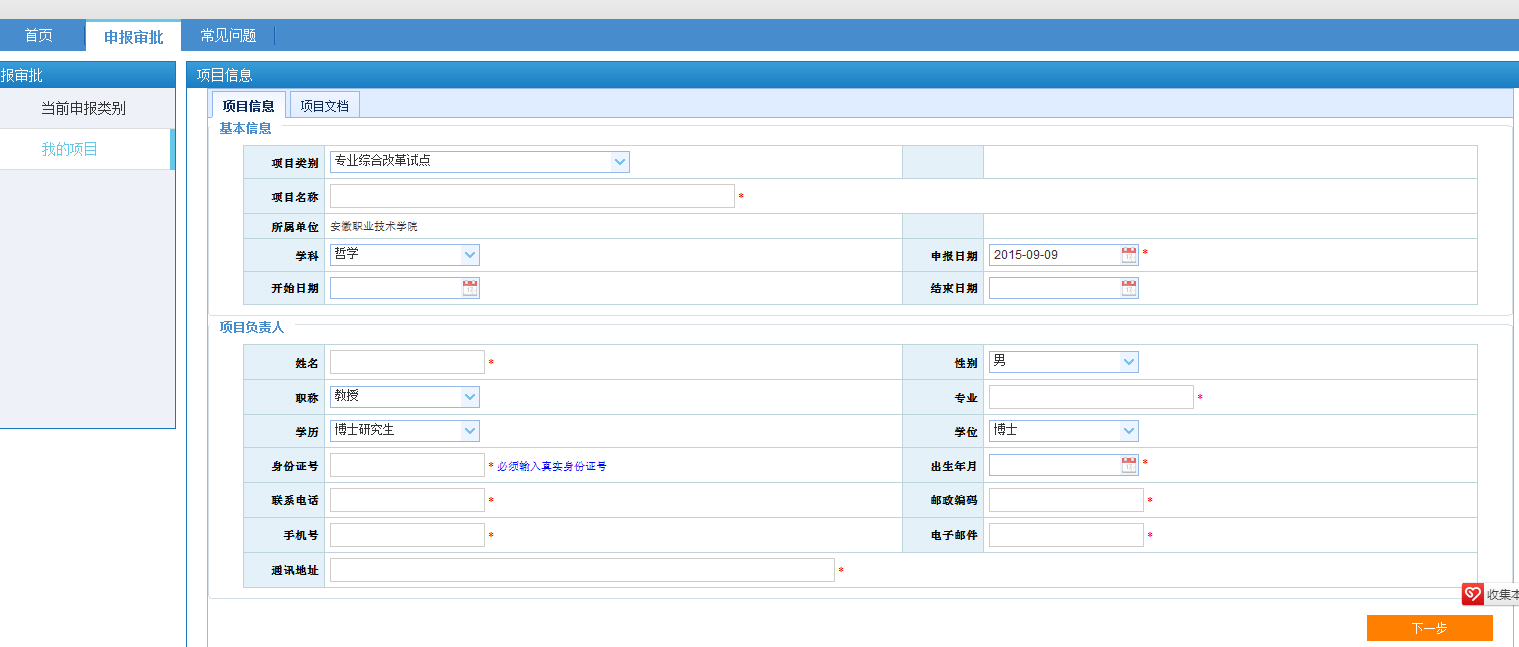1519x647 pixels.
Task: Open the 常见问题 navigation tab
Action: (228, 36)
